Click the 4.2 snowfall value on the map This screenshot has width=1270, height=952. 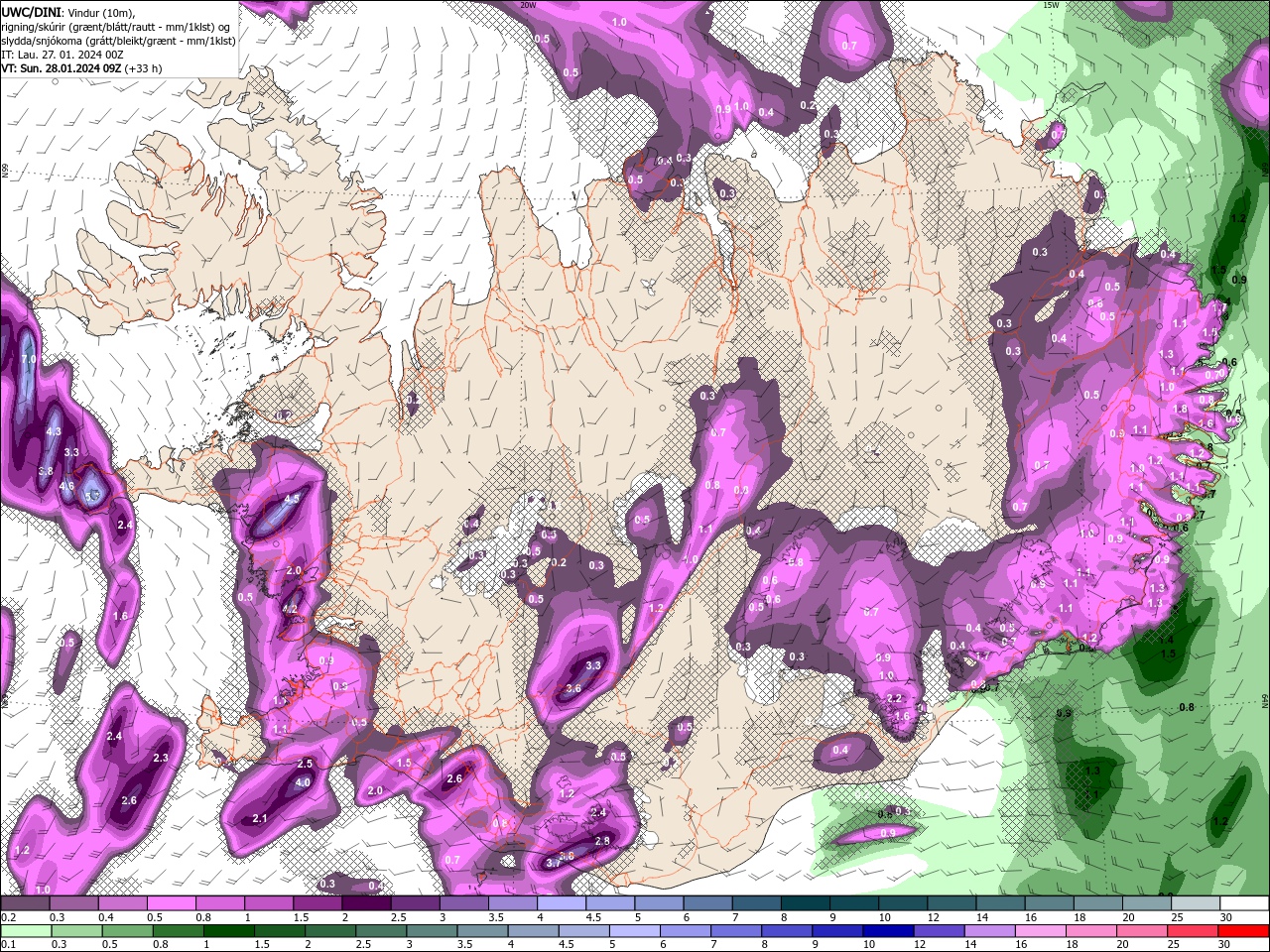tap(290, 609)
